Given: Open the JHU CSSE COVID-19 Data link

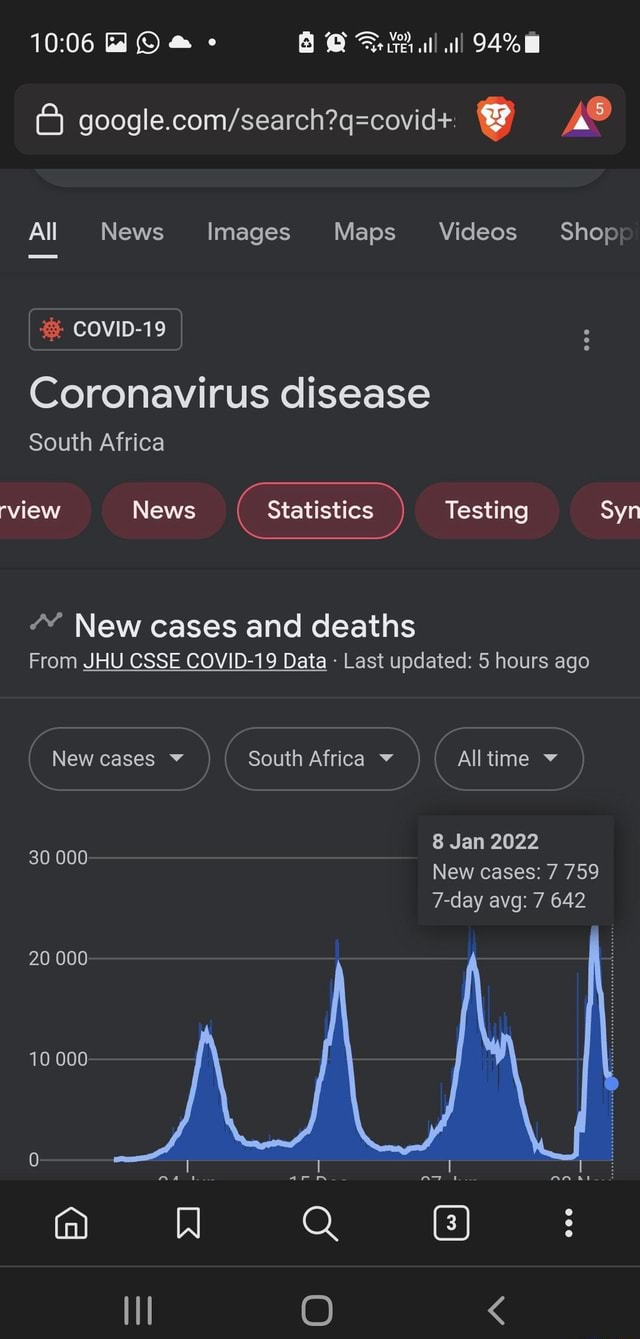Looking at the screenshot, I should [204, 660].
